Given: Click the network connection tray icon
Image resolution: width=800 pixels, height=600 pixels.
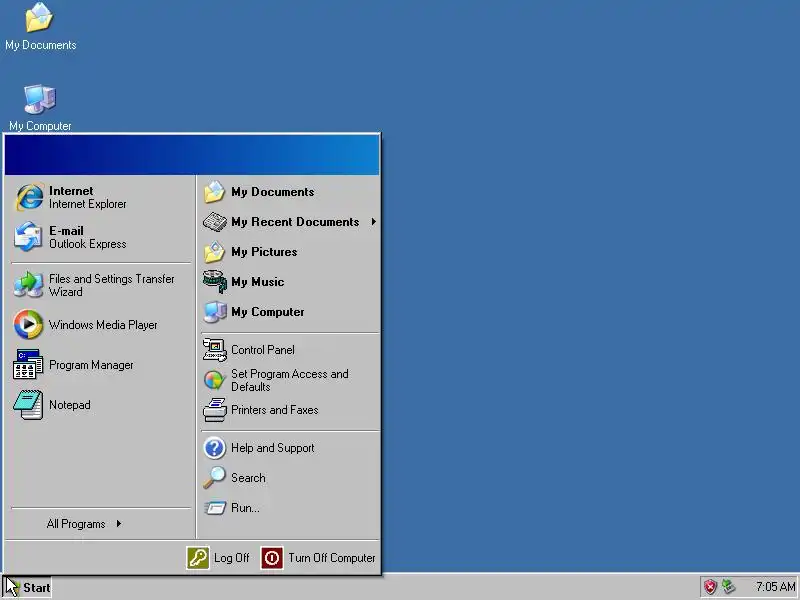Looking at the screenshot, I should [x=729, y=587].
